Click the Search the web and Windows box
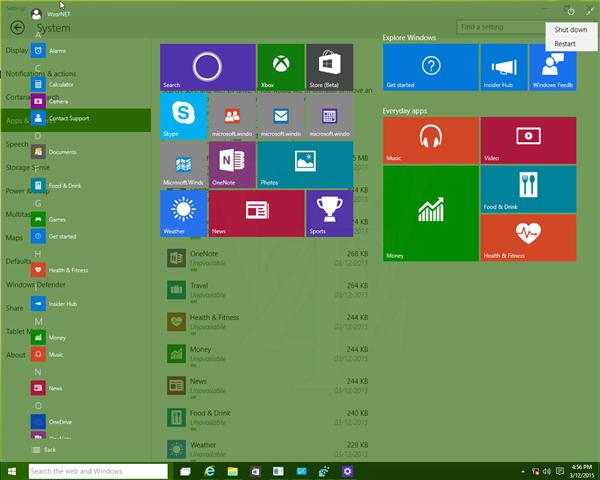This screenshot has width=600, height=480. tap(98, 471)
